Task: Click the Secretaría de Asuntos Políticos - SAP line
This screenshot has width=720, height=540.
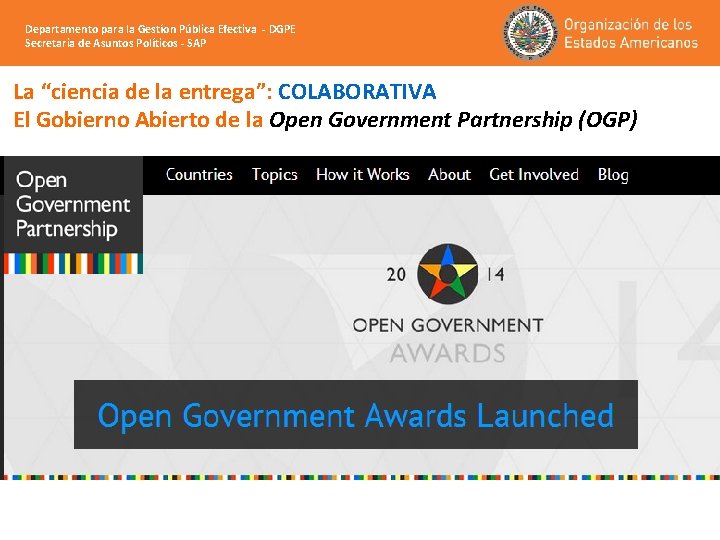Action: (115, 43)
